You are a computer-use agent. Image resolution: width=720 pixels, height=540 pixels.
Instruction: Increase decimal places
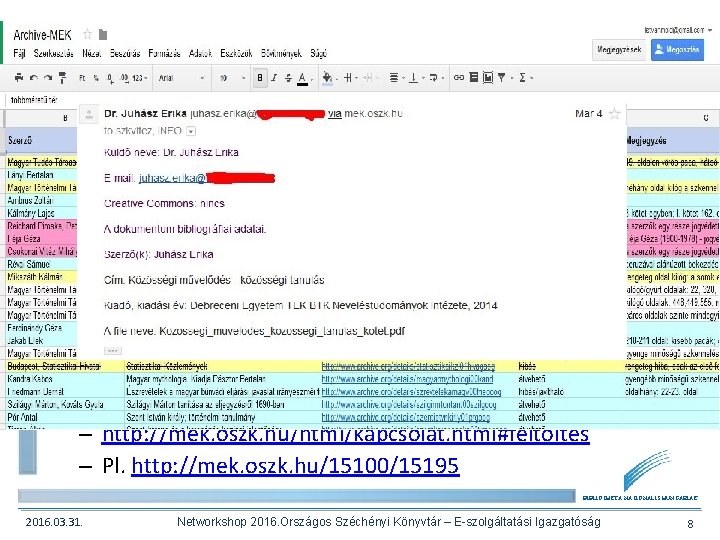click(x=124, y=78)
